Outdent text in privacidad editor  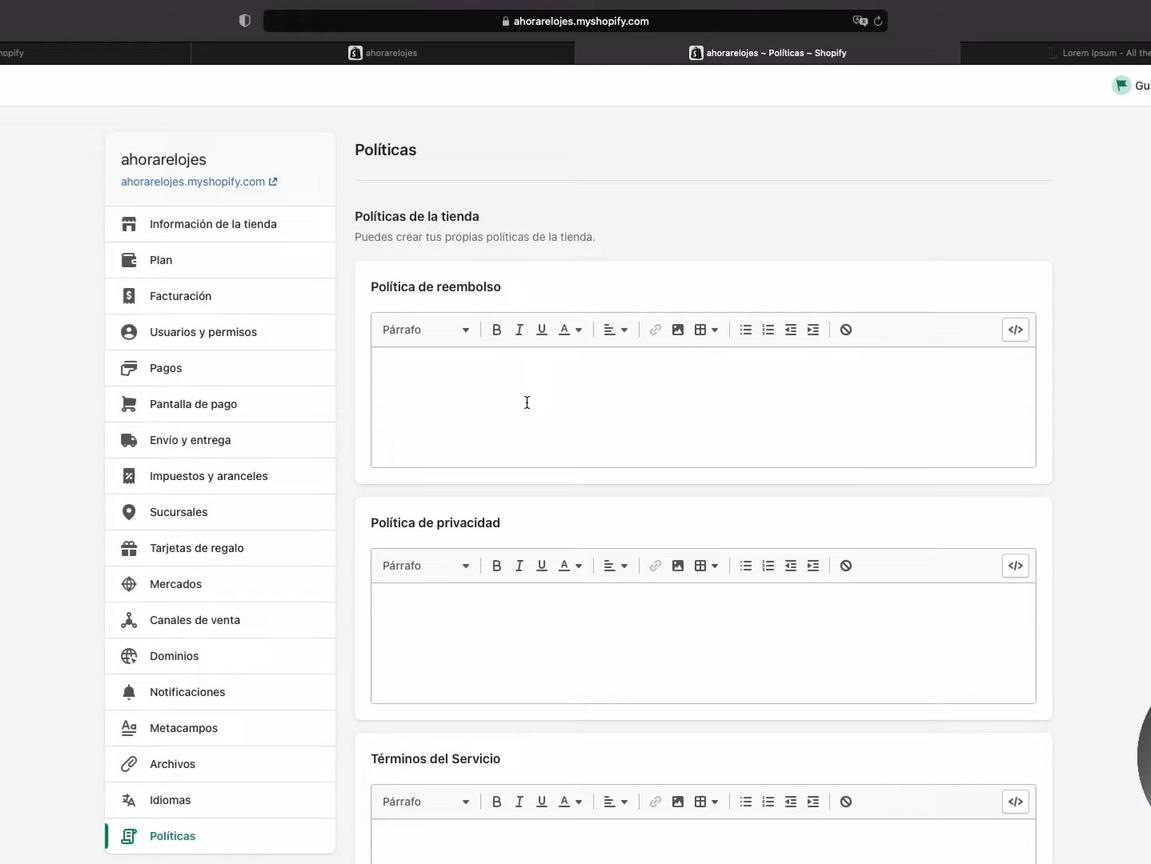(x=791, y=565)
